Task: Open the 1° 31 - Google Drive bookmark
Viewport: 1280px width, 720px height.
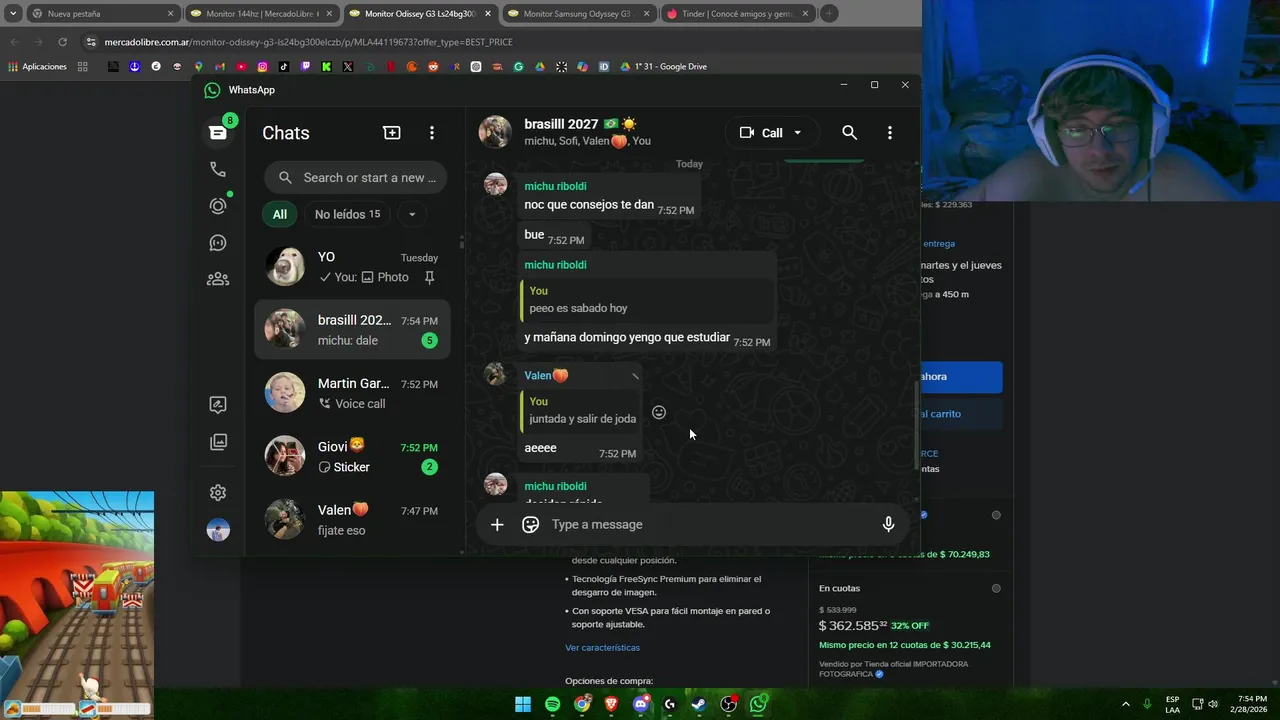Action: coord(663,67)
